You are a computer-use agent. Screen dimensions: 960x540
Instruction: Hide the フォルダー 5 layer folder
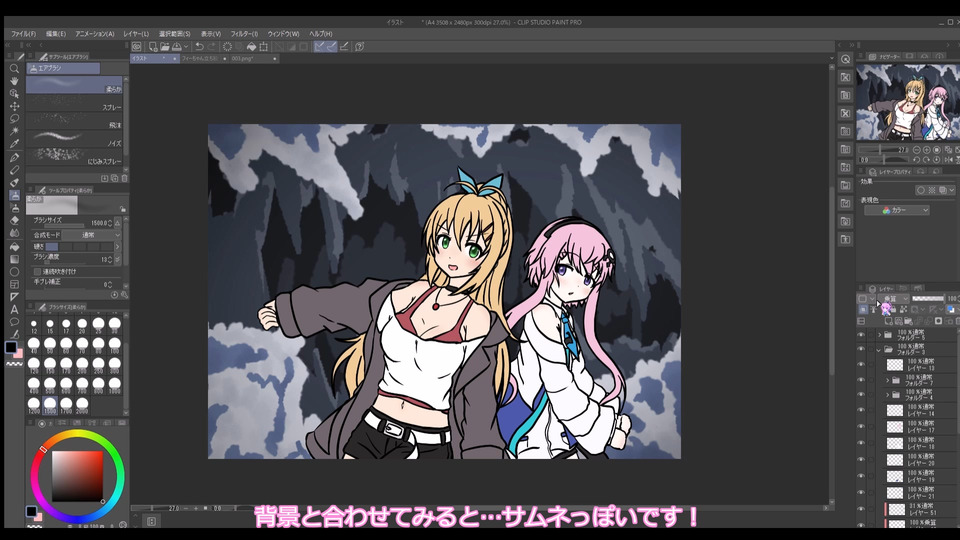[861, 335]
